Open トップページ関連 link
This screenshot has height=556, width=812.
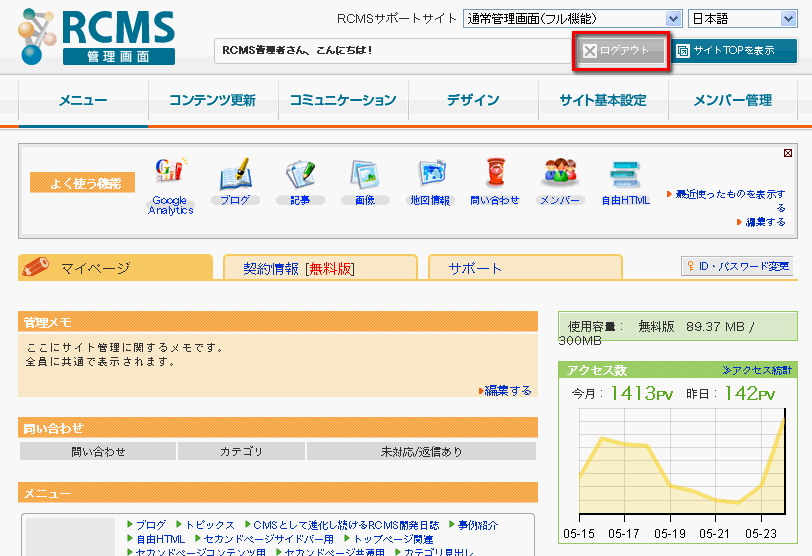click(393, 539)
